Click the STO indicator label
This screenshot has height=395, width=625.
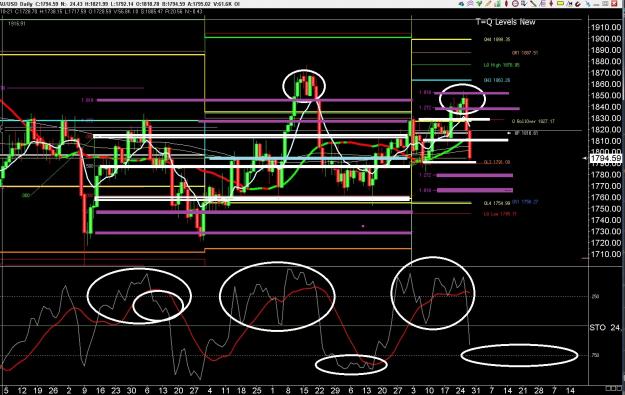click(605, 328)
